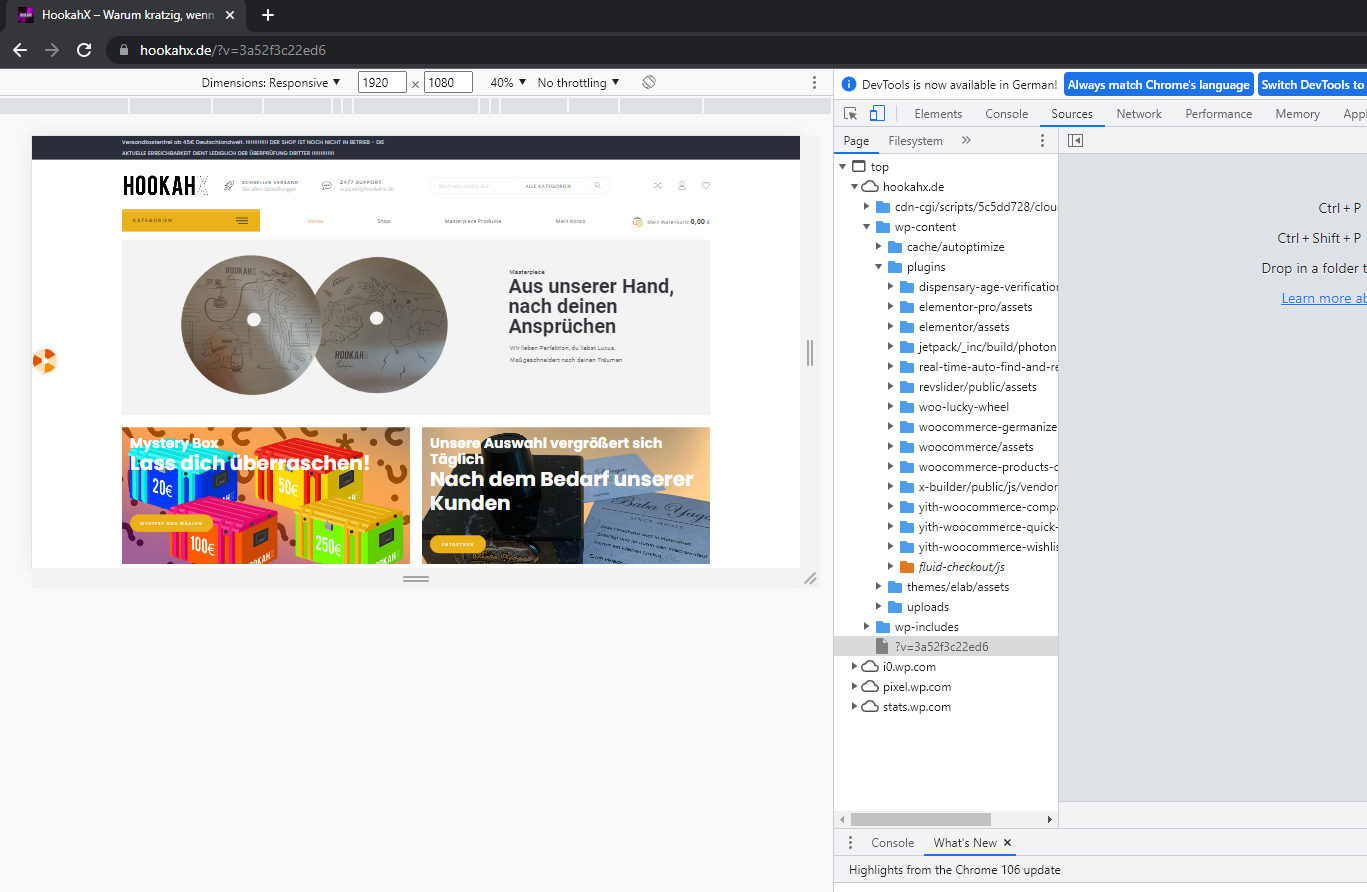The width and height of the screenshot is (1367, 892).
Task: Collapse the plugins folder
Action: coord(879,267)
